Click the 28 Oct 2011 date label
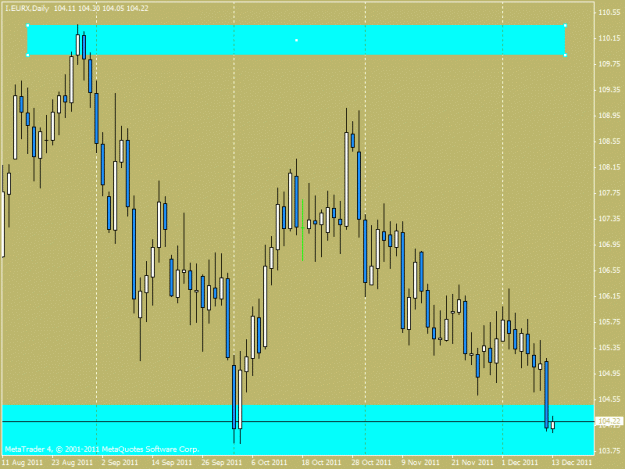This screenshot has height=469, width=625. 371,463
